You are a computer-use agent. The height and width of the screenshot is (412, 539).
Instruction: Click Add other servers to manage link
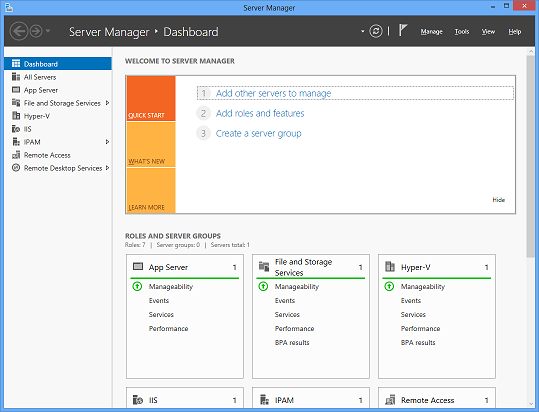click(273, 93)
